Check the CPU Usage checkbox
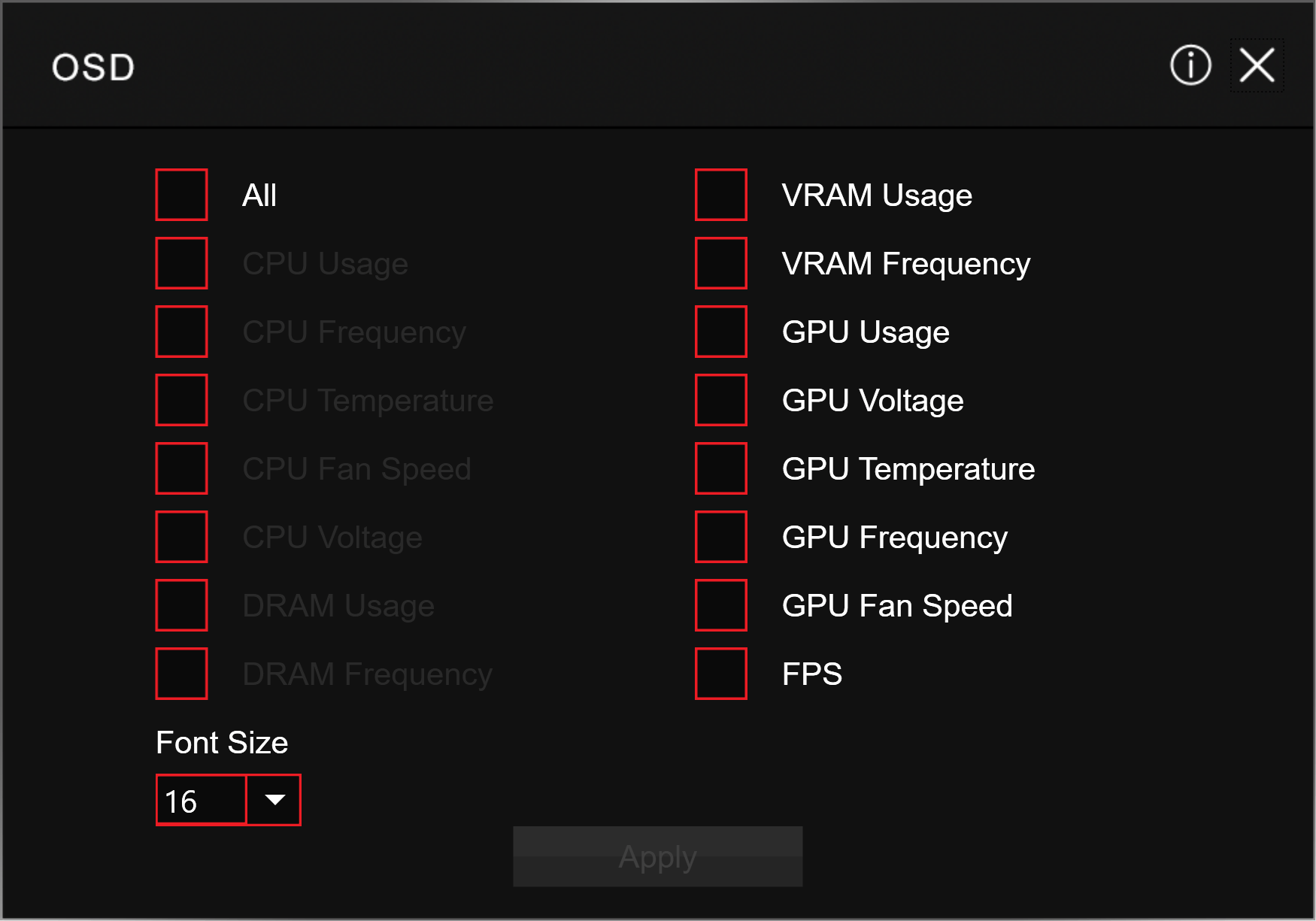 coord(181,263)
